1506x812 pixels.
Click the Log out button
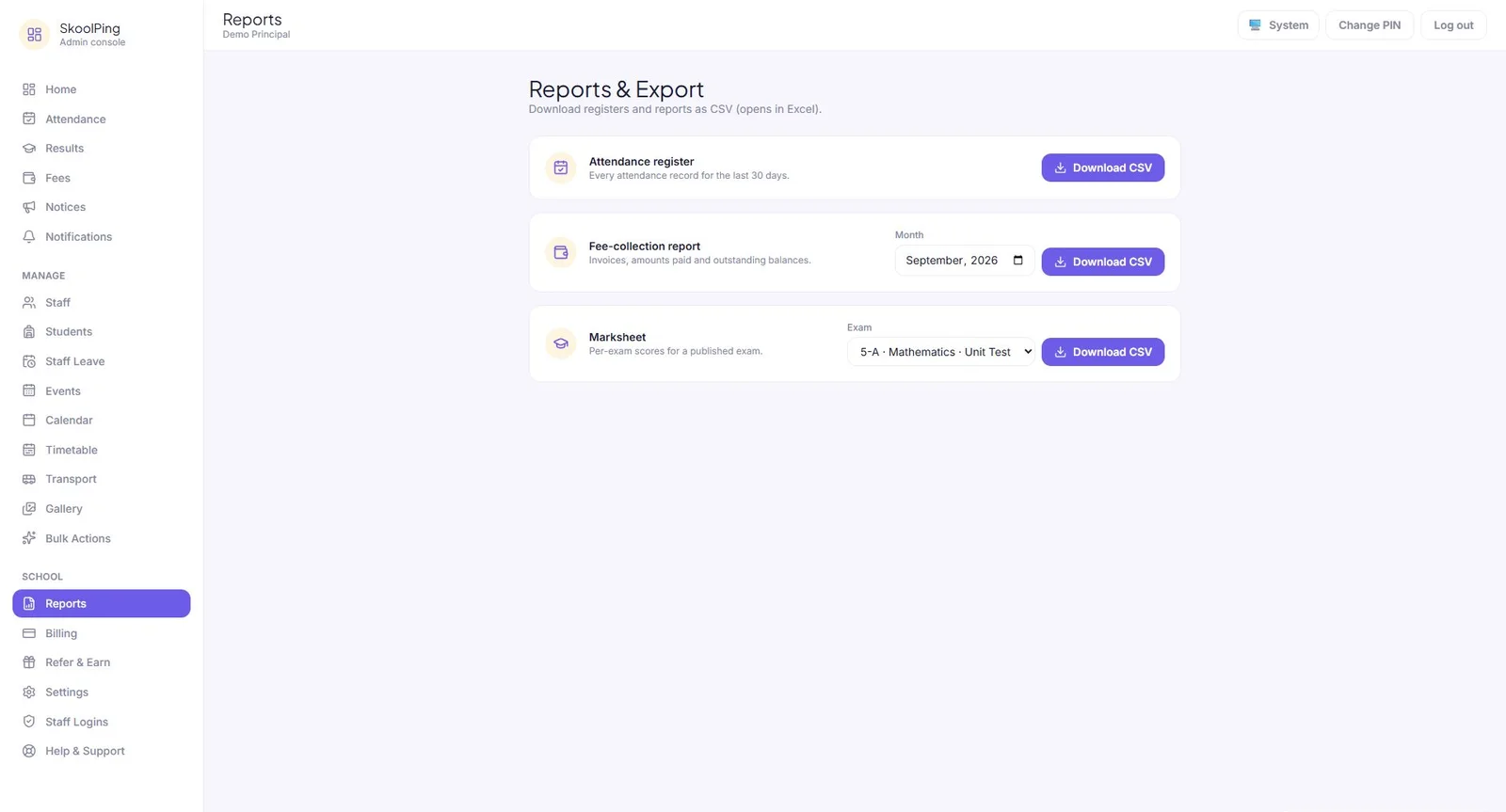click(x=1453, y=25)
